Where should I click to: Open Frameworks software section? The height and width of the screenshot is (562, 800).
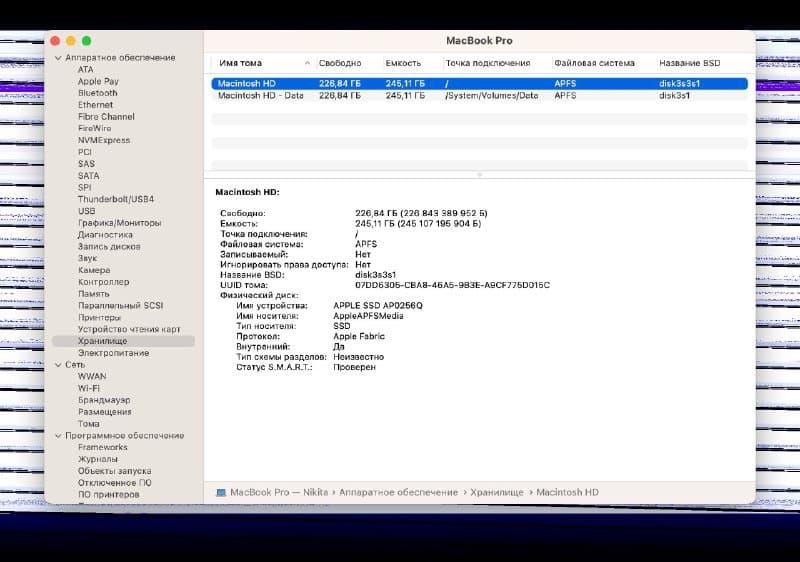coord(103,447)
